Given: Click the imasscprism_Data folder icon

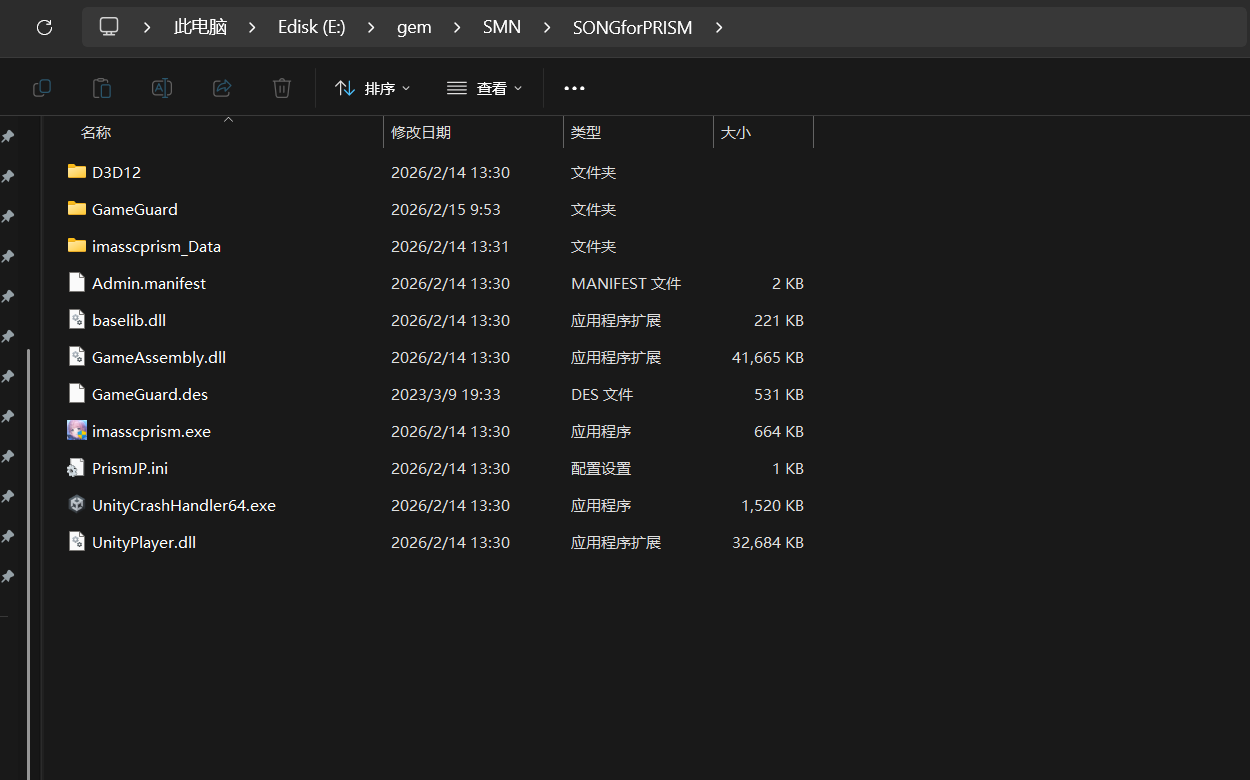Looking at the screenshot, I should click(77, 245).
